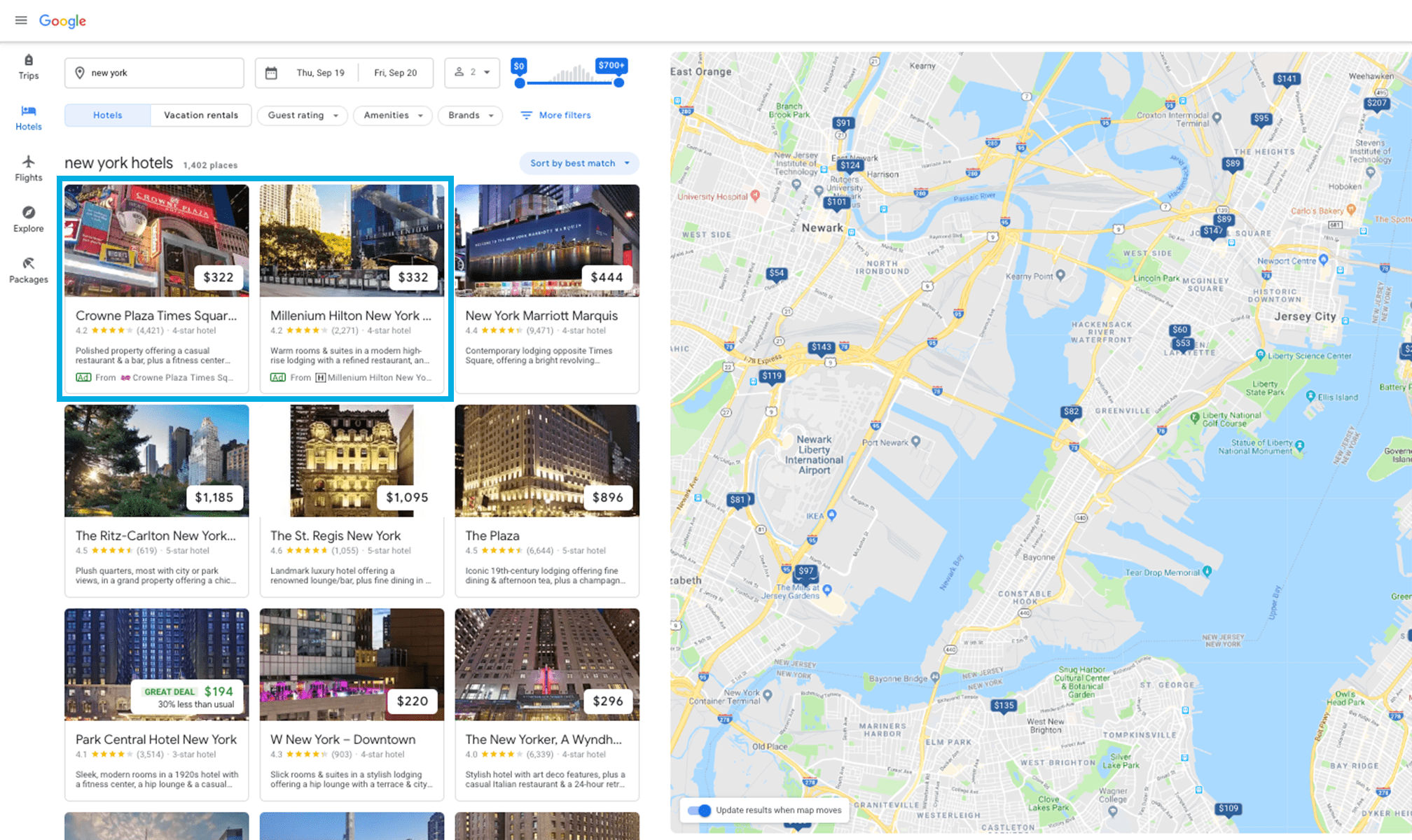Open Explore in the sidebar
The image size is (1412, 840).
point(29,220)
